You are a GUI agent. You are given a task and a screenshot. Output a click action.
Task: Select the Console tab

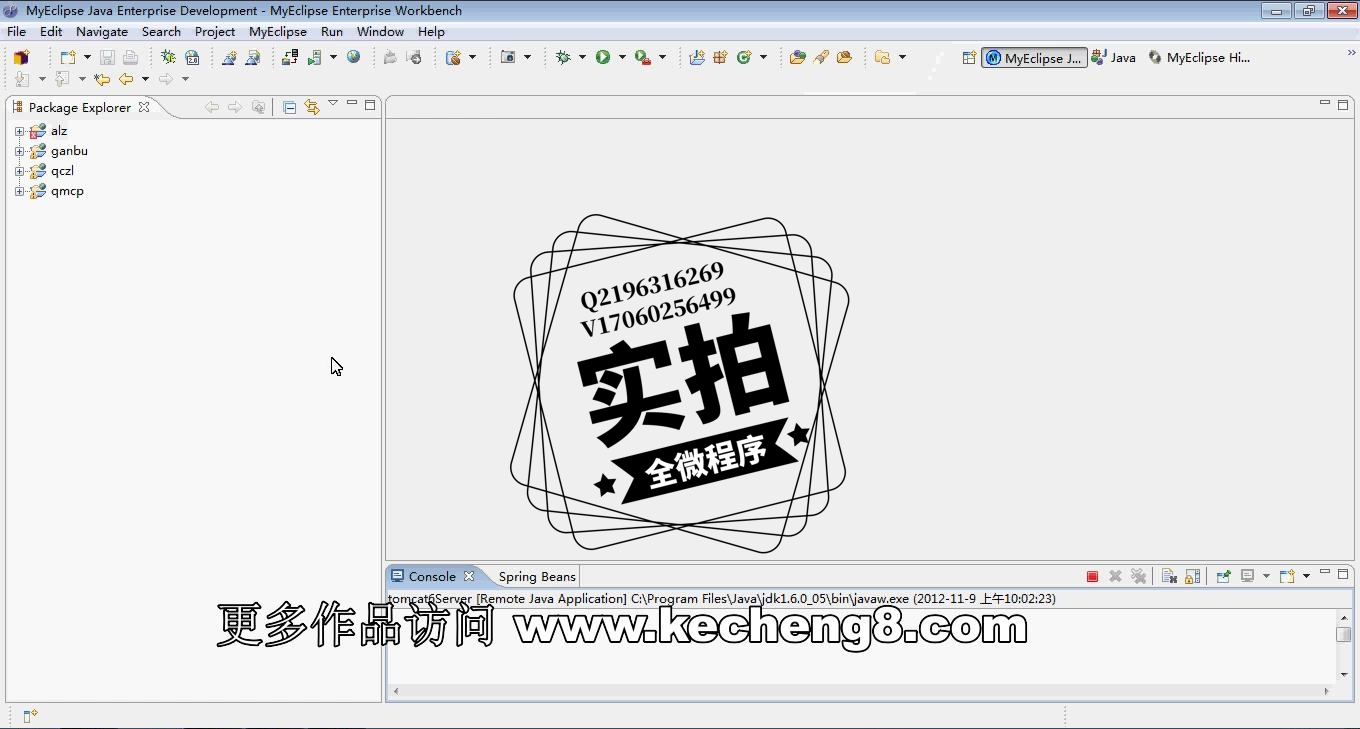(432, 576)
